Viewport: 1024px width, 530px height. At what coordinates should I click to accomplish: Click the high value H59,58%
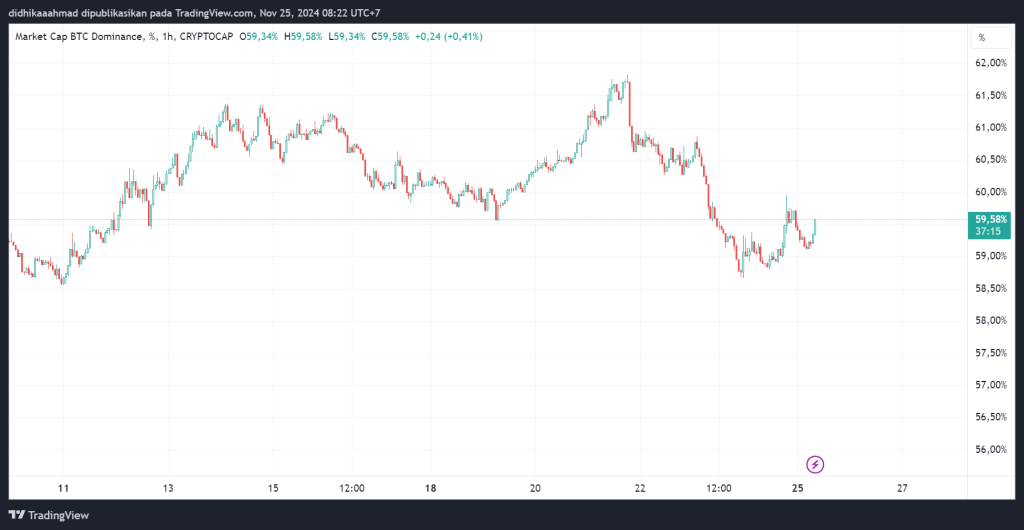(303, 37)
